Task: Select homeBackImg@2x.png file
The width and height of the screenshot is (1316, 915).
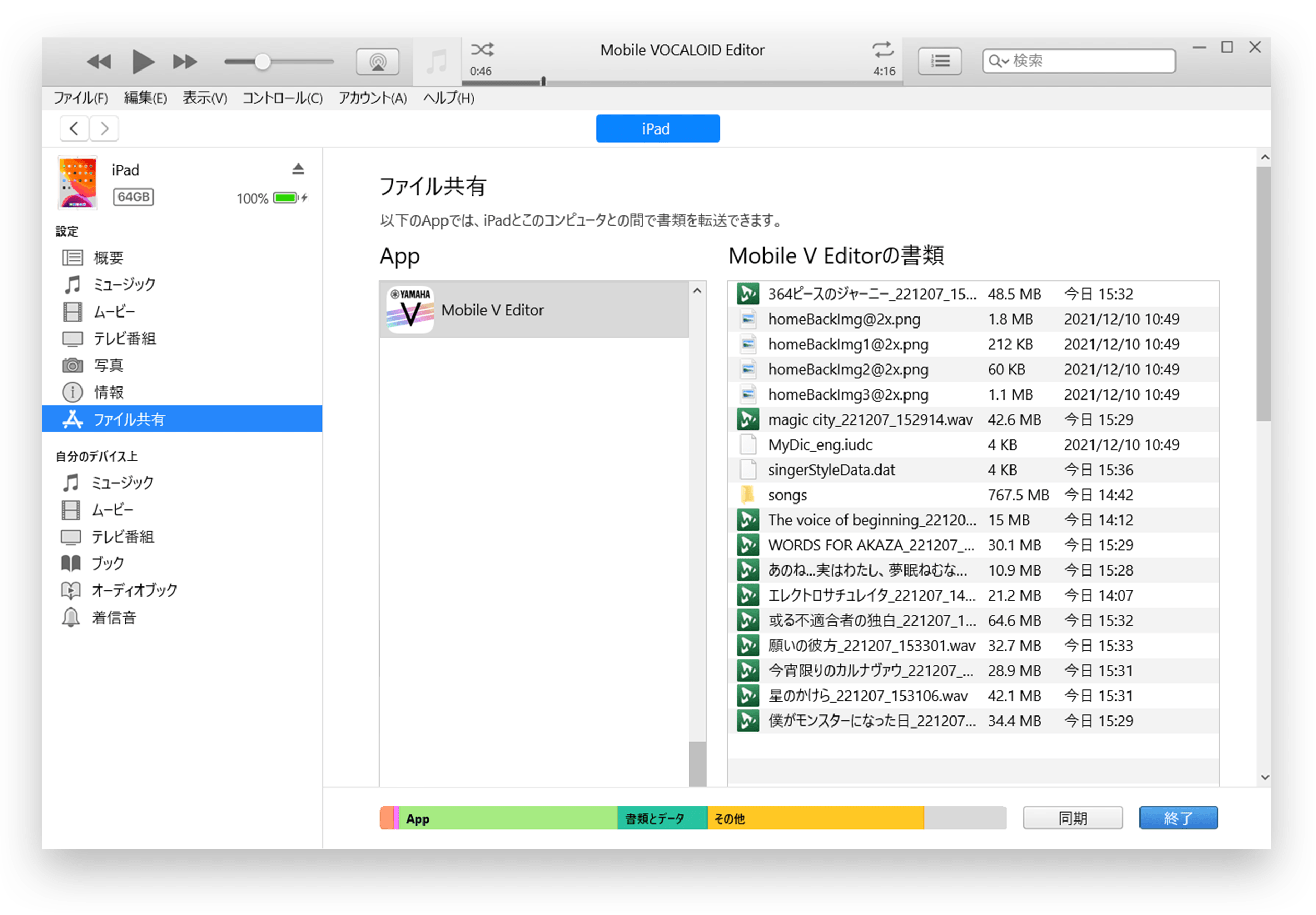Action: (x=973, y=319)
